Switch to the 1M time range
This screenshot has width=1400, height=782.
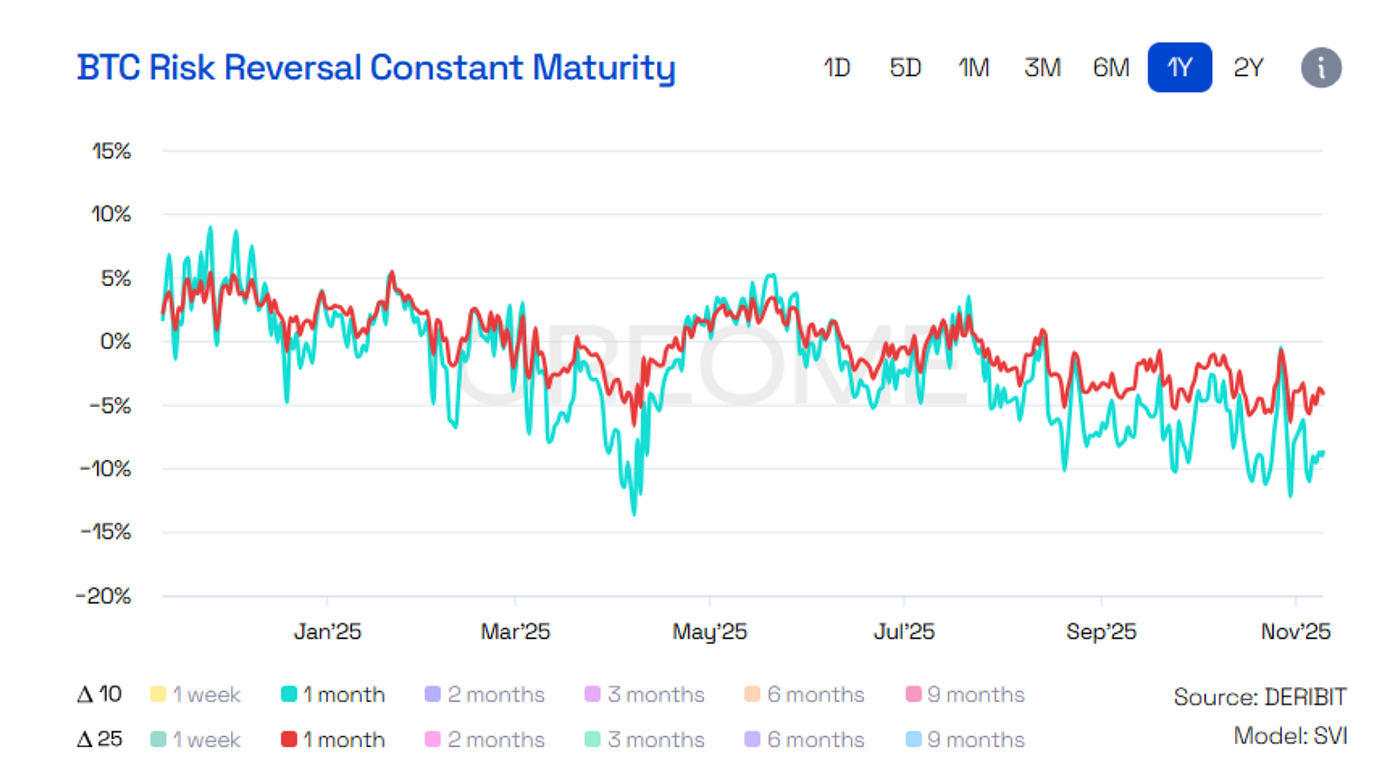click(x=974, y=68)
